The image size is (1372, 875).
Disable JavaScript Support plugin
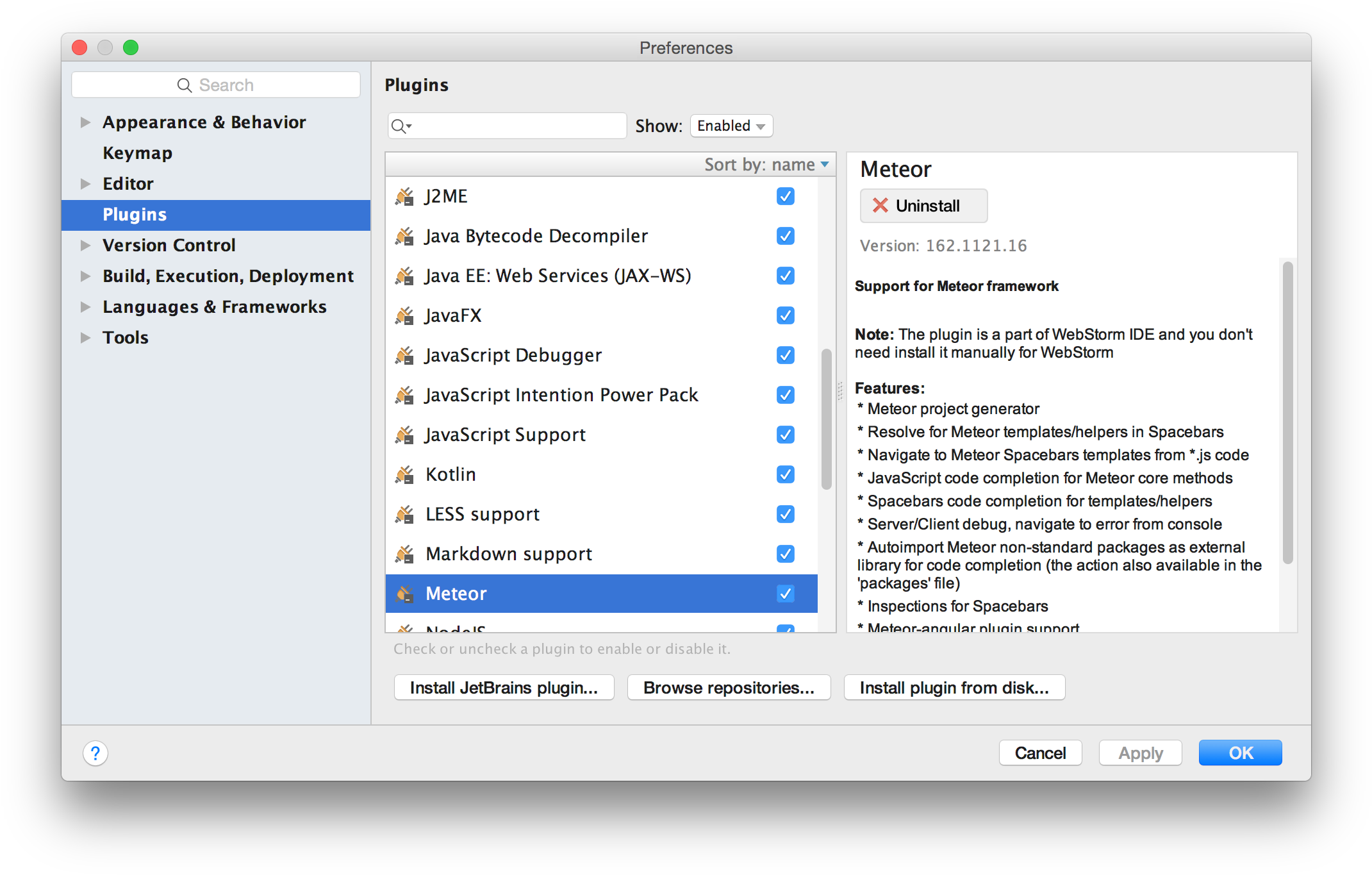click(x=785, y=435)
